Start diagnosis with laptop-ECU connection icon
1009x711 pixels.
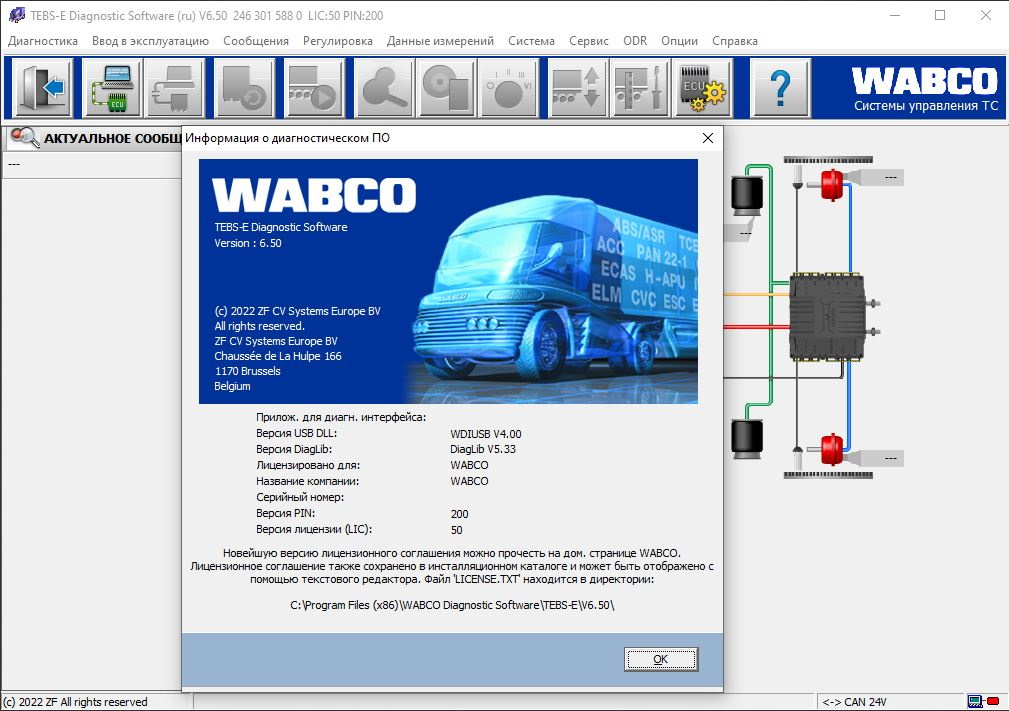(111, 88)
